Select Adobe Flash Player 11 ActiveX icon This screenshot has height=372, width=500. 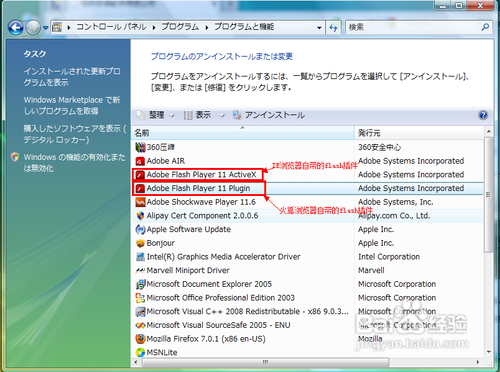pyautogui.click(x=140, y=175)
